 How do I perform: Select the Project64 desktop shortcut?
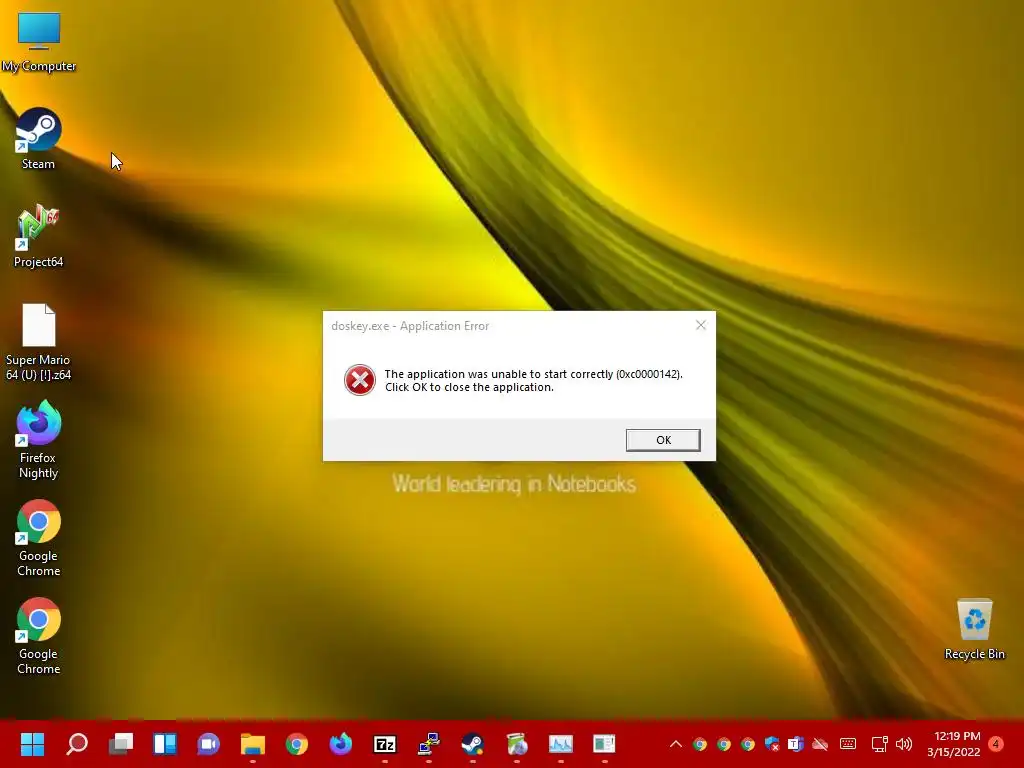coord(39,236)
